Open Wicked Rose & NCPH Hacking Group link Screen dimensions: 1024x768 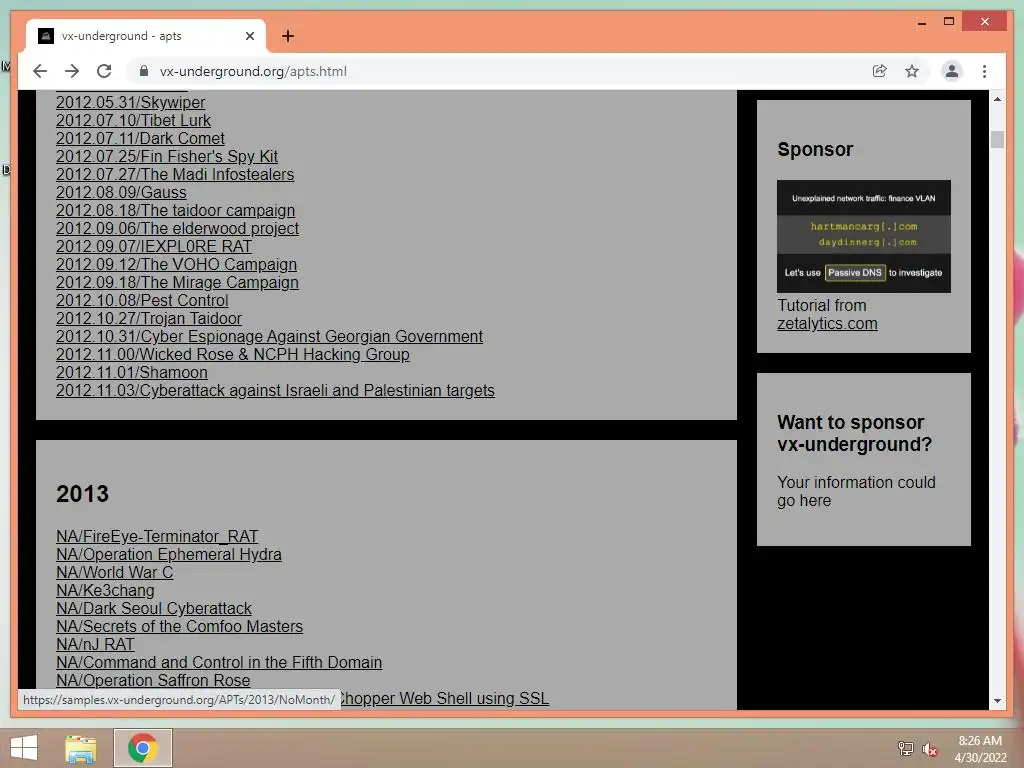click(x=233, y=354)
